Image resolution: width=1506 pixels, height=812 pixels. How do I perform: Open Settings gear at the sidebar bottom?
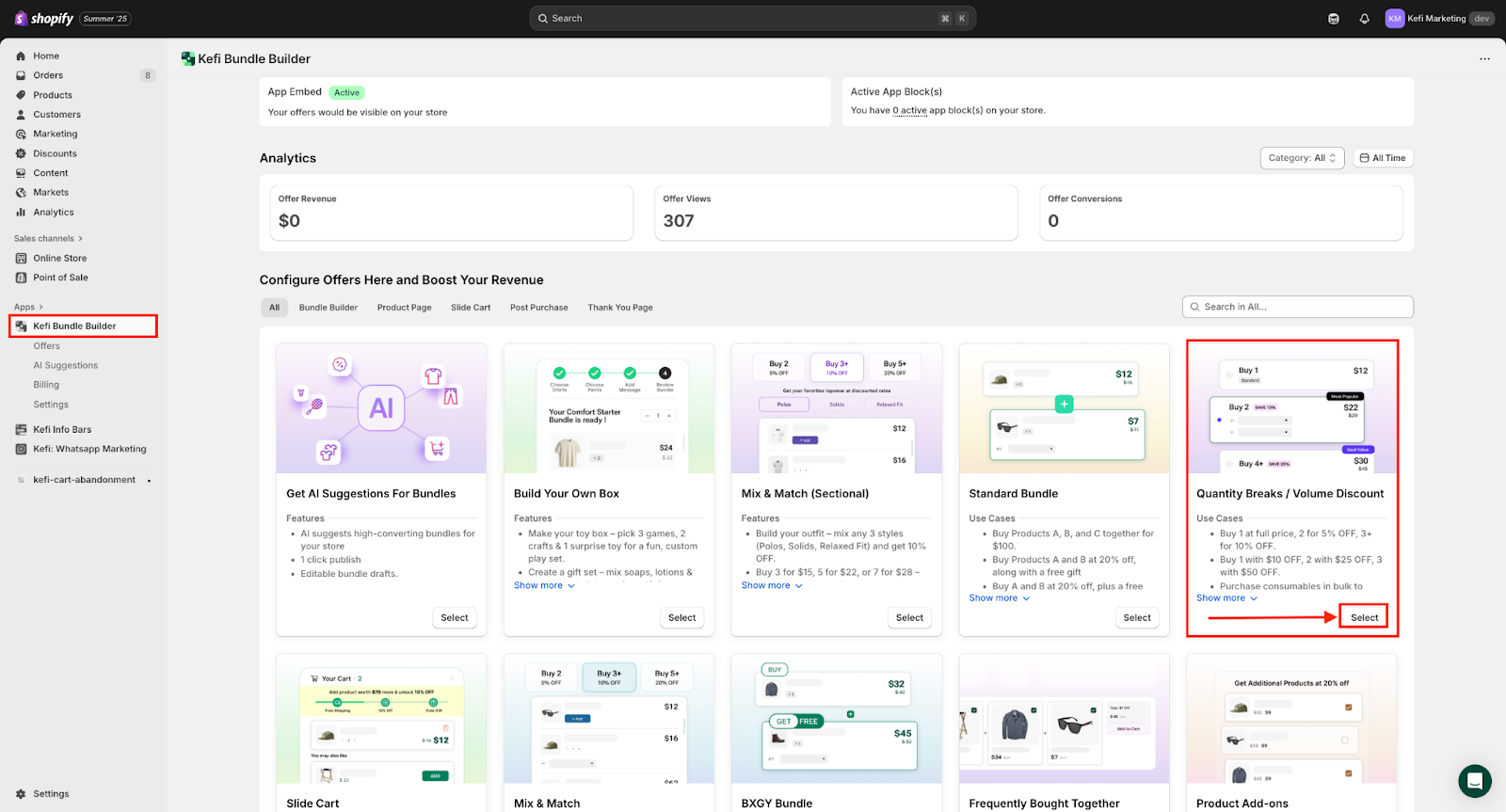21,794
